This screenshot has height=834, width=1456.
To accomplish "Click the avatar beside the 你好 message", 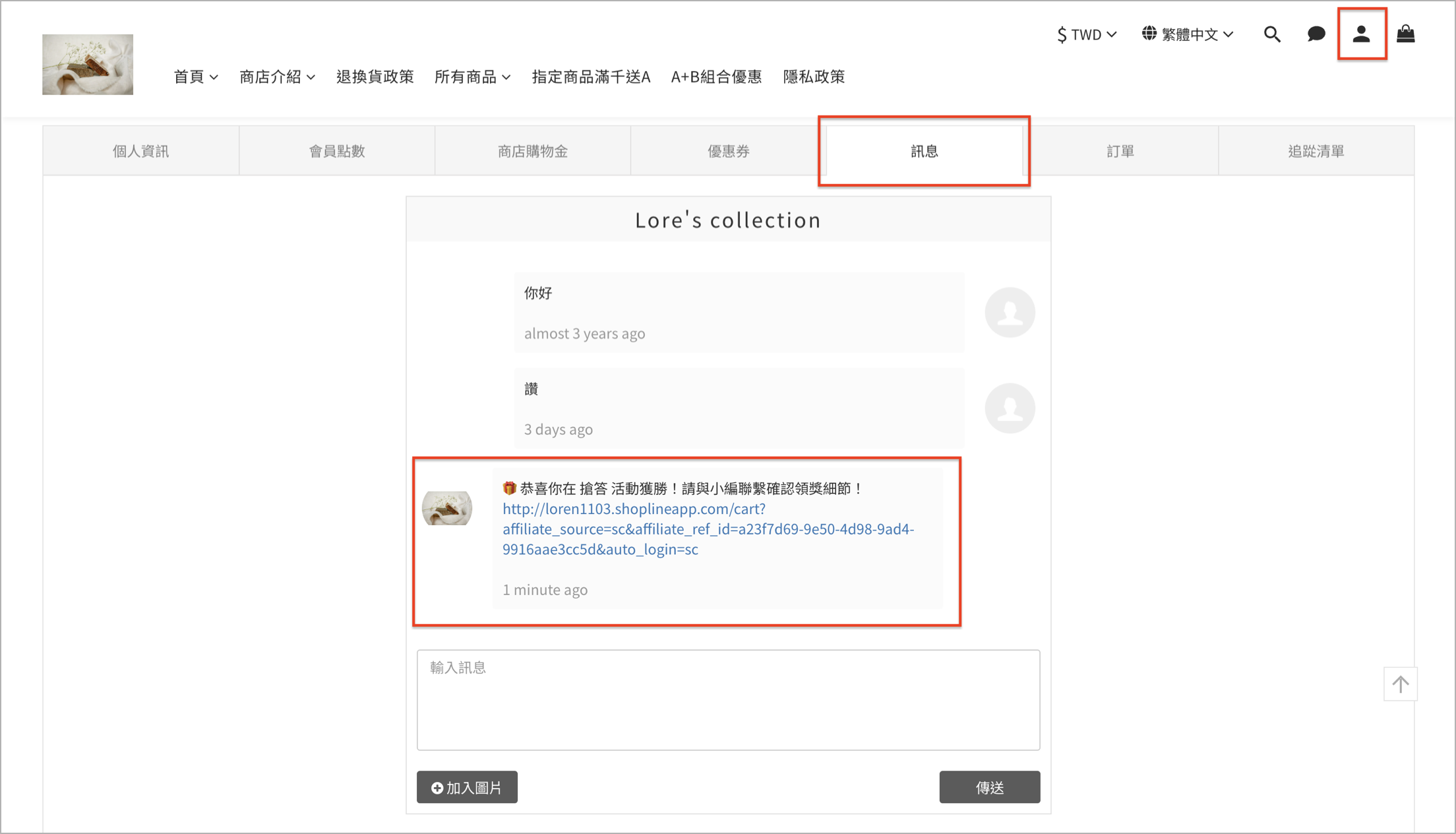I will point(1010,312).
